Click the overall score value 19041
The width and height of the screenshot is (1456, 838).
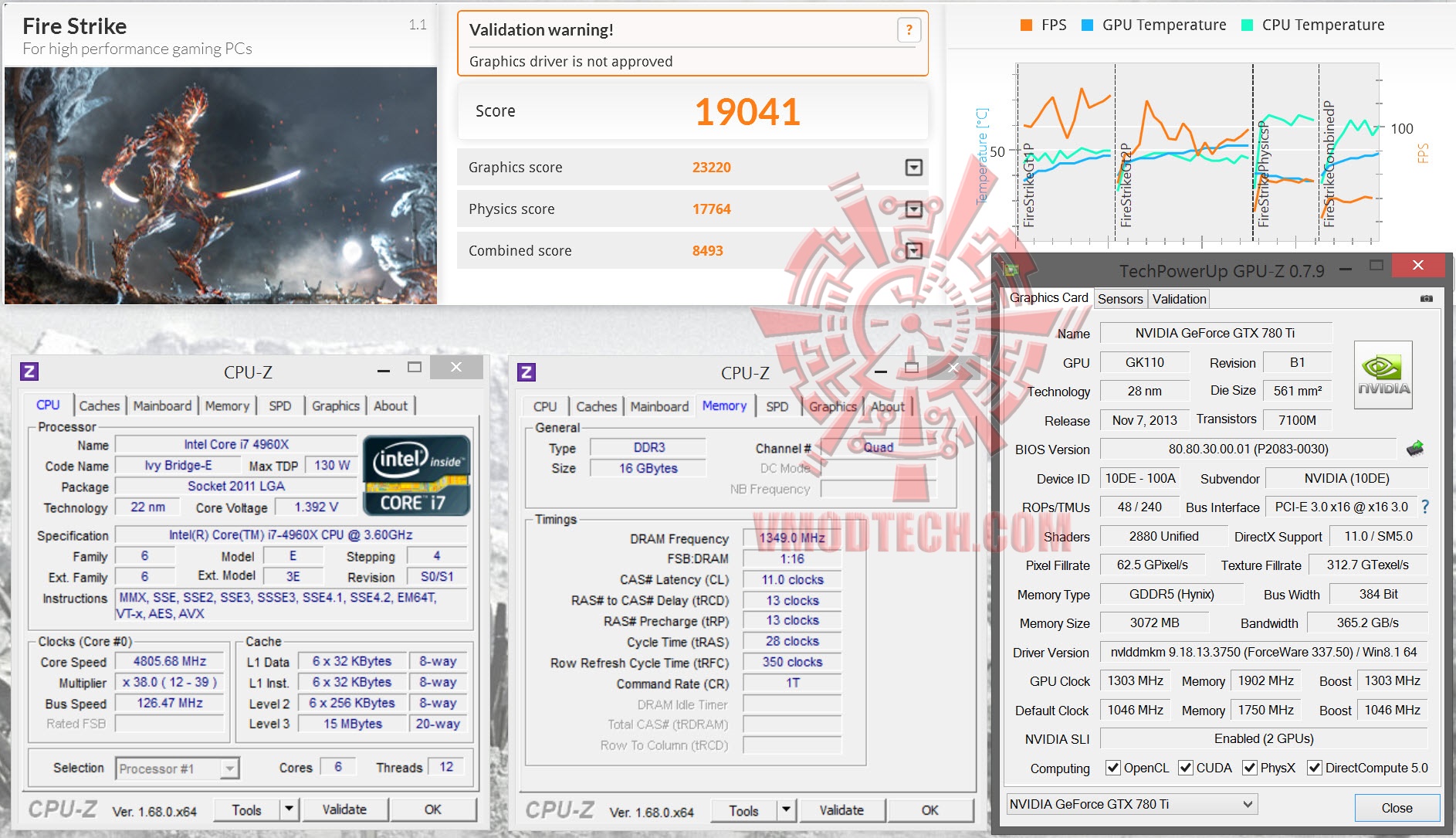tap(747, 112)
